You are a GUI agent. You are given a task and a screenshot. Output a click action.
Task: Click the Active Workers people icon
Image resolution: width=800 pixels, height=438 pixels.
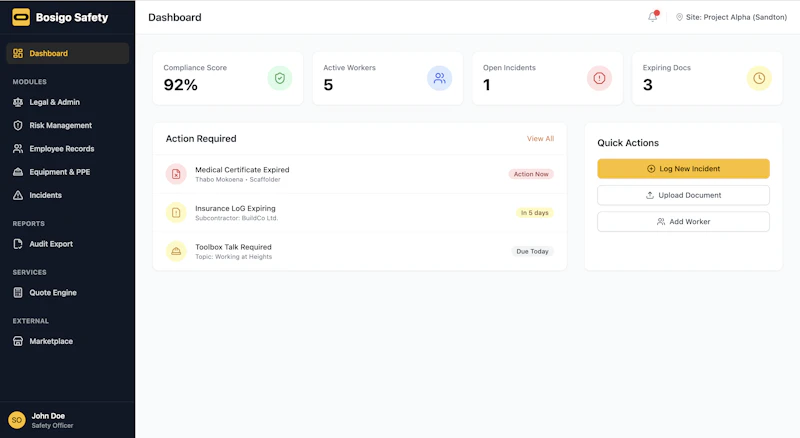pos(439,78)
